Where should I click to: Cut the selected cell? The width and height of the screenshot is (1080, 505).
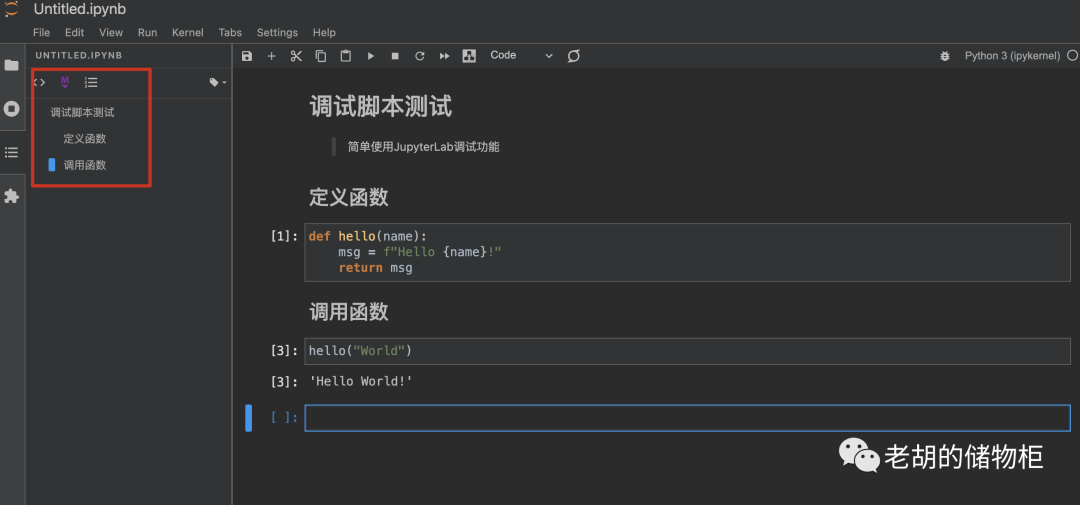tap(296, 56)
